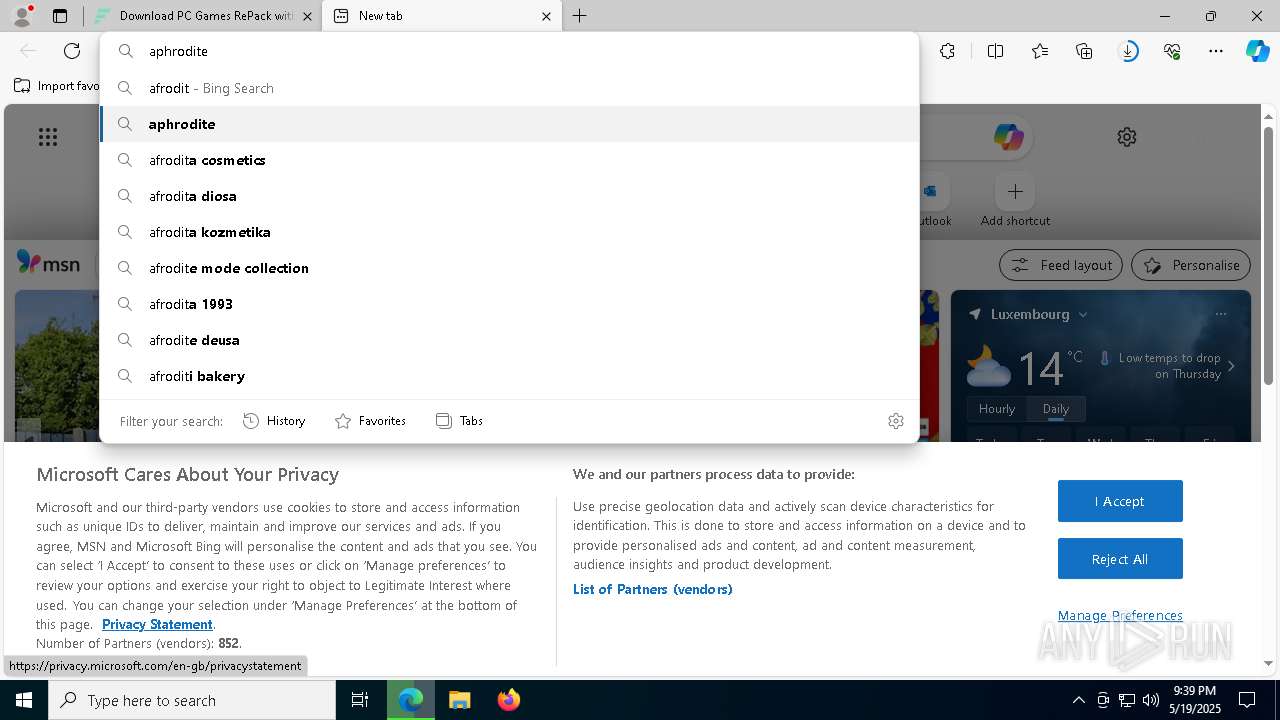Filter search by History
The width and height of the screenshot is (1280, 720).
point(274,421)
